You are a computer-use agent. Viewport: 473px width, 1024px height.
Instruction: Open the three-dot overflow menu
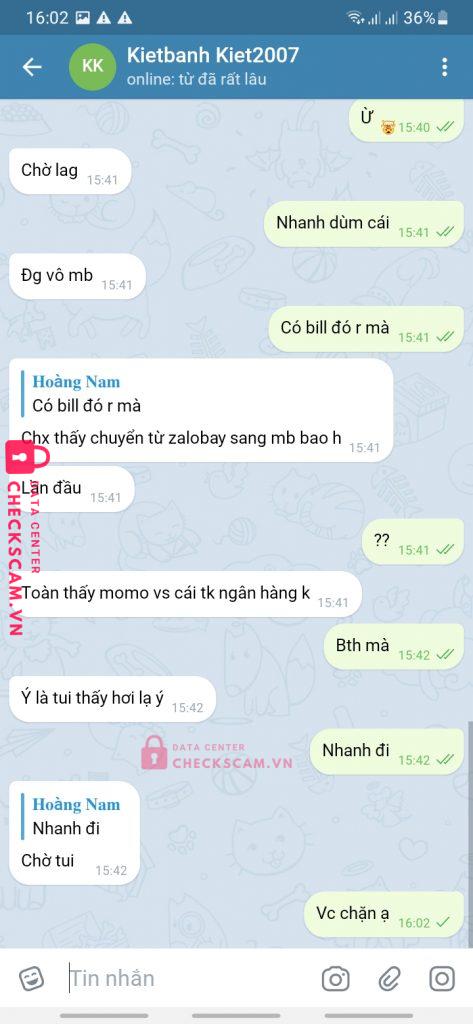[444, 67]
